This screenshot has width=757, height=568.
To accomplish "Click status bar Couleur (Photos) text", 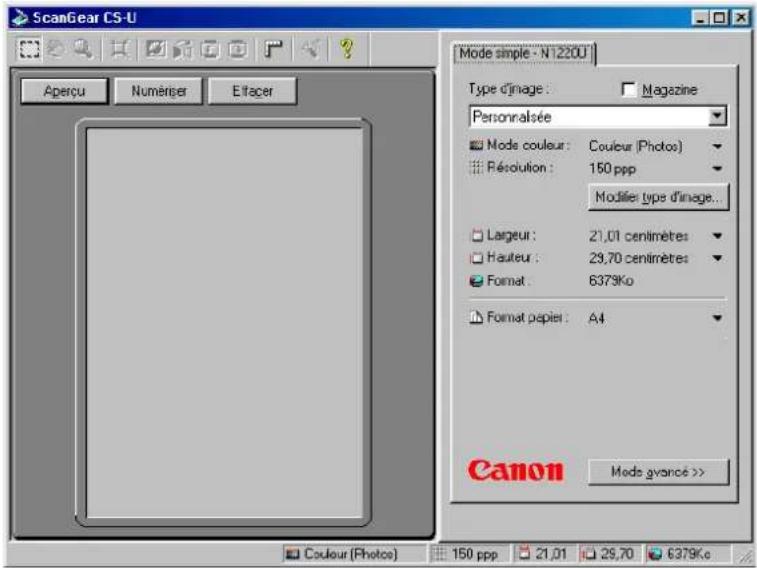I will click(x=350, y=554).
